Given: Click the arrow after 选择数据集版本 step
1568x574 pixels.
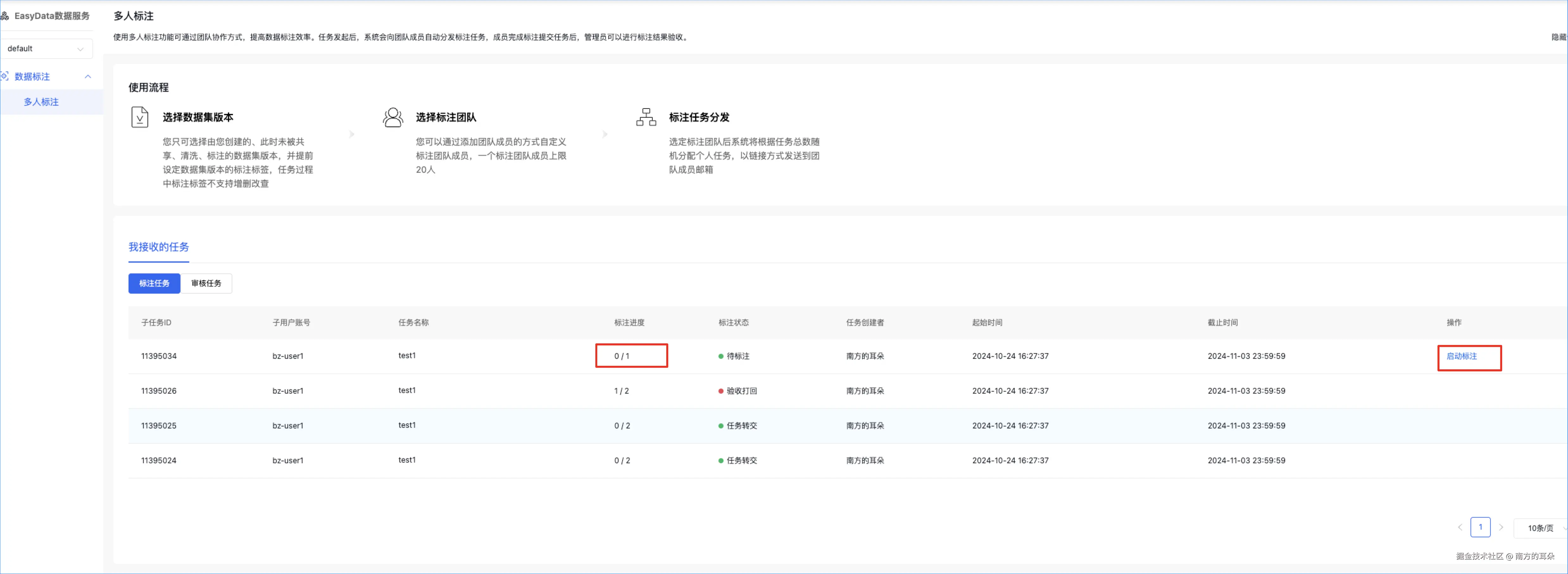Looking at the screenshot, I should point(352,134).
